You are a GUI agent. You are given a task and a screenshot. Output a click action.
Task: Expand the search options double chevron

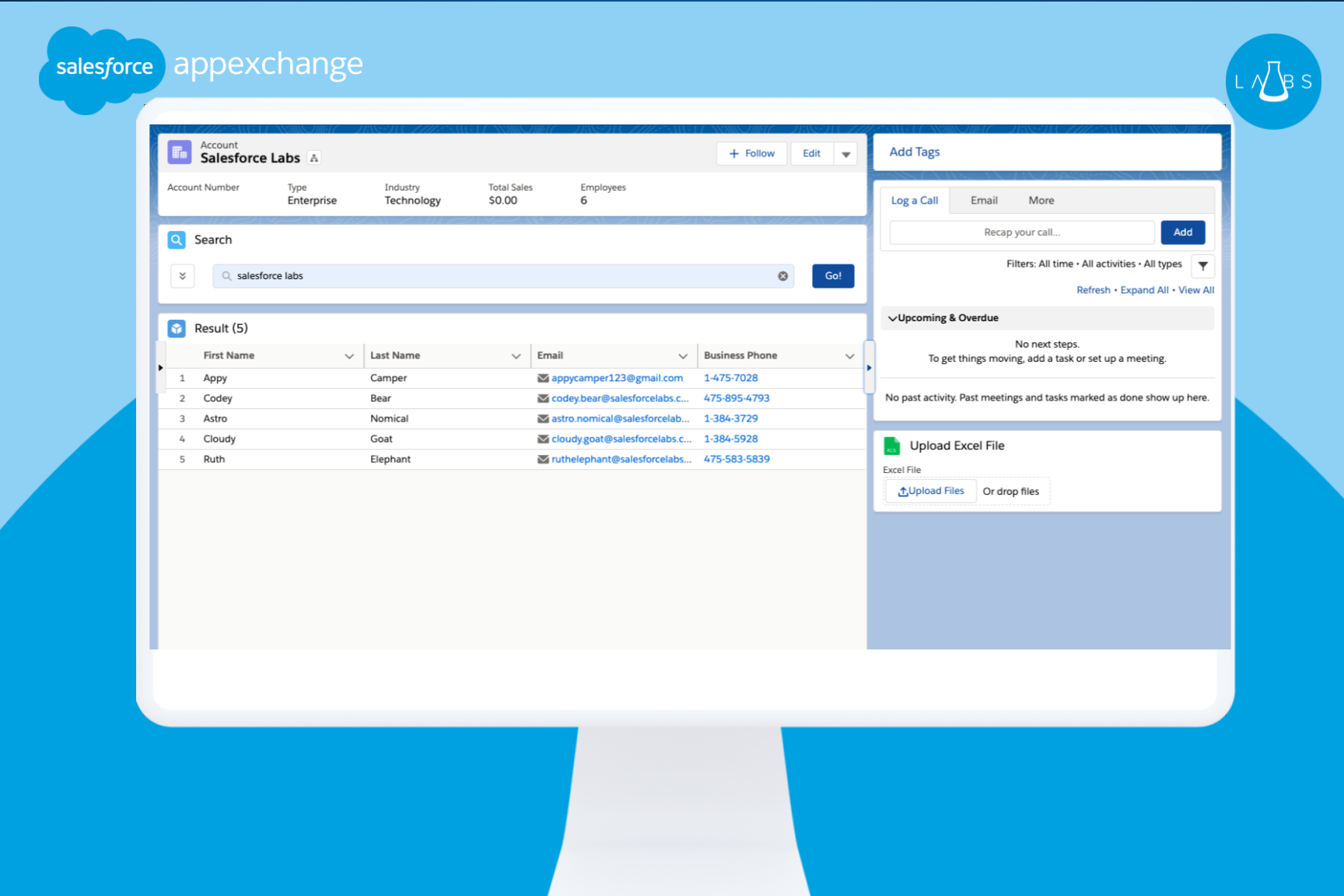tap(183, 276)
